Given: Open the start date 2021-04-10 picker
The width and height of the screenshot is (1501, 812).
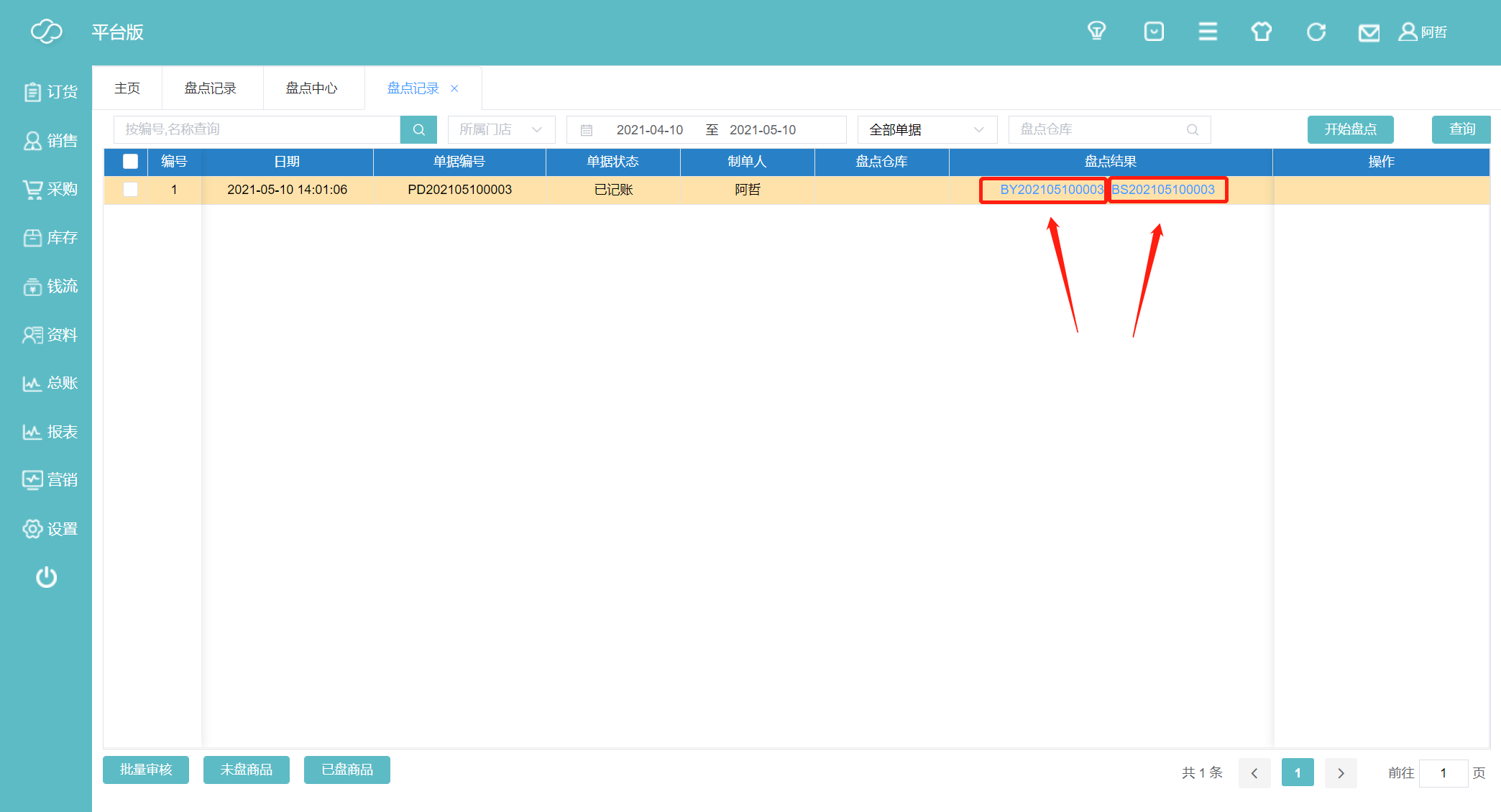Looking at the screenshot, I should tap(649, 130).
